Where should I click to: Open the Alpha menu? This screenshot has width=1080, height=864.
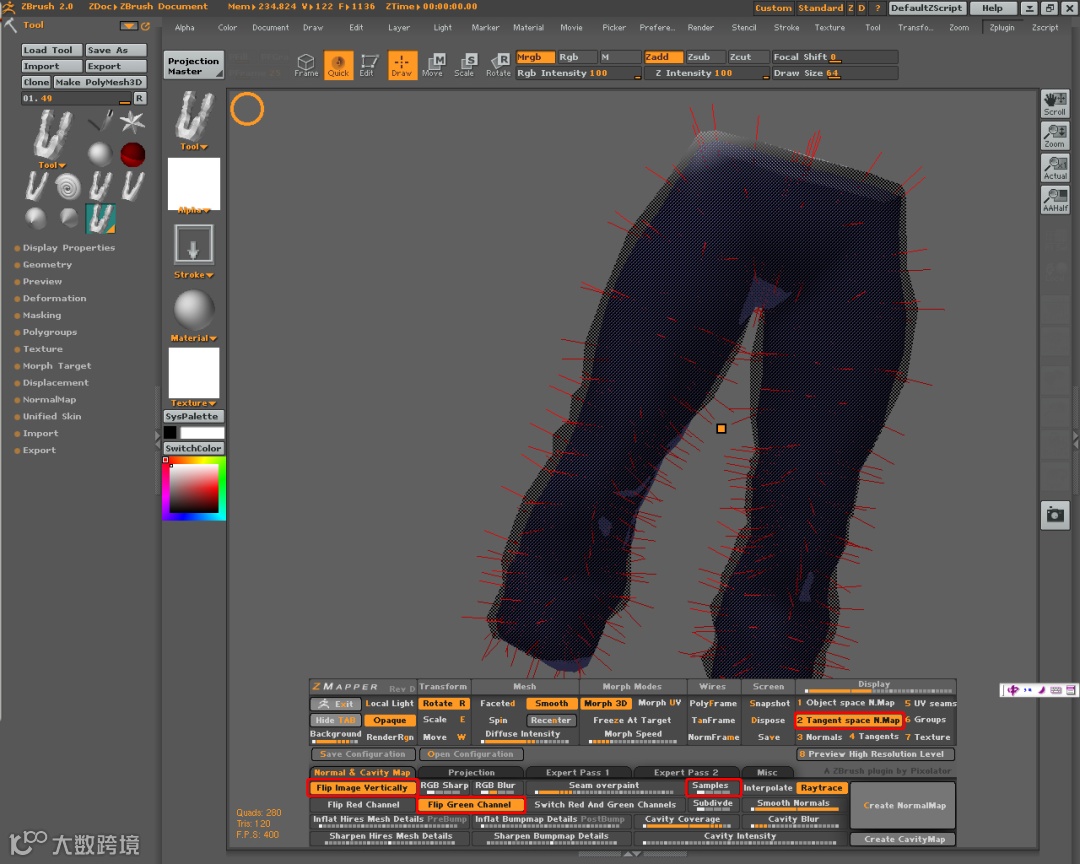(x=185, y=28)
